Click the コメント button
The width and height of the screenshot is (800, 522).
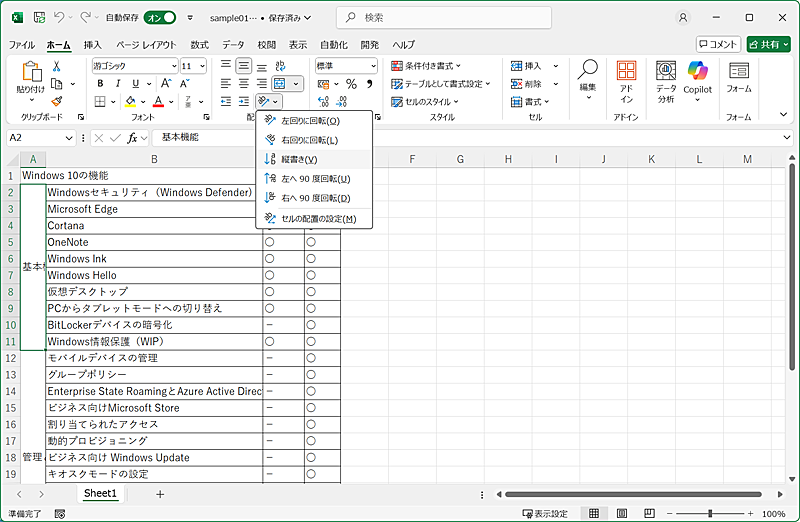pyautogui.click(x=718, y=44)
